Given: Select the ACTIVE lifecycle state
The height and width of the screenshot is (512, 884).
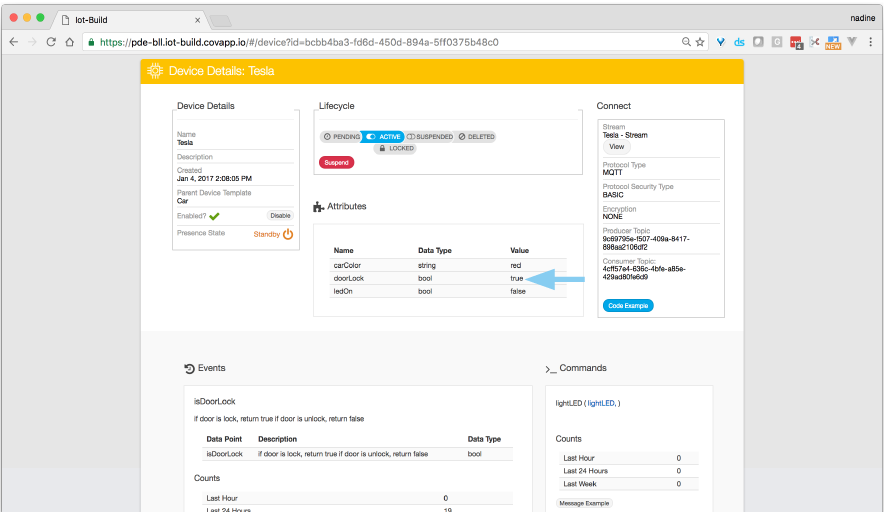Looking at the screenshot, I should click(383, 136).
